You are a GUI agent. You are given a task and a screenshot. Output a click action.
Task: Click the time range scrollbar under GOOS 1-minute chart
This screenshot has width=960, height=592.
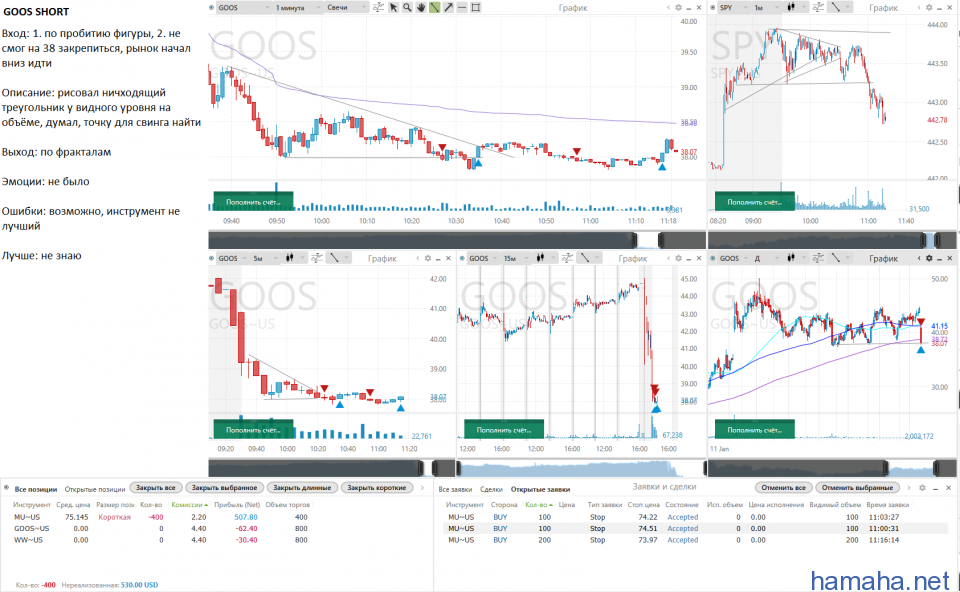coord(457,240)
